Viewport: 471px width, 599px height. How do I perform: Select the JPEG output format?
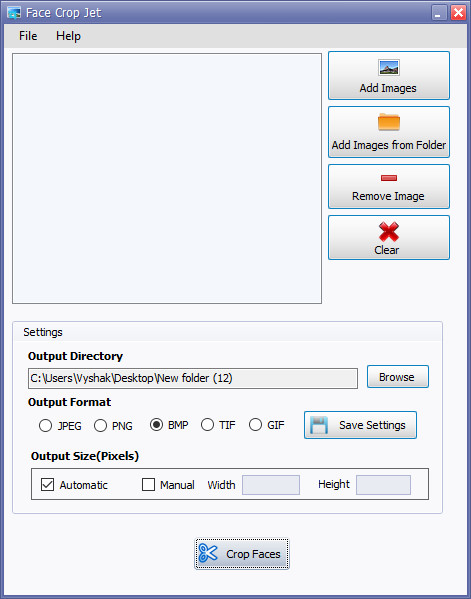click(x=45, y=426)
